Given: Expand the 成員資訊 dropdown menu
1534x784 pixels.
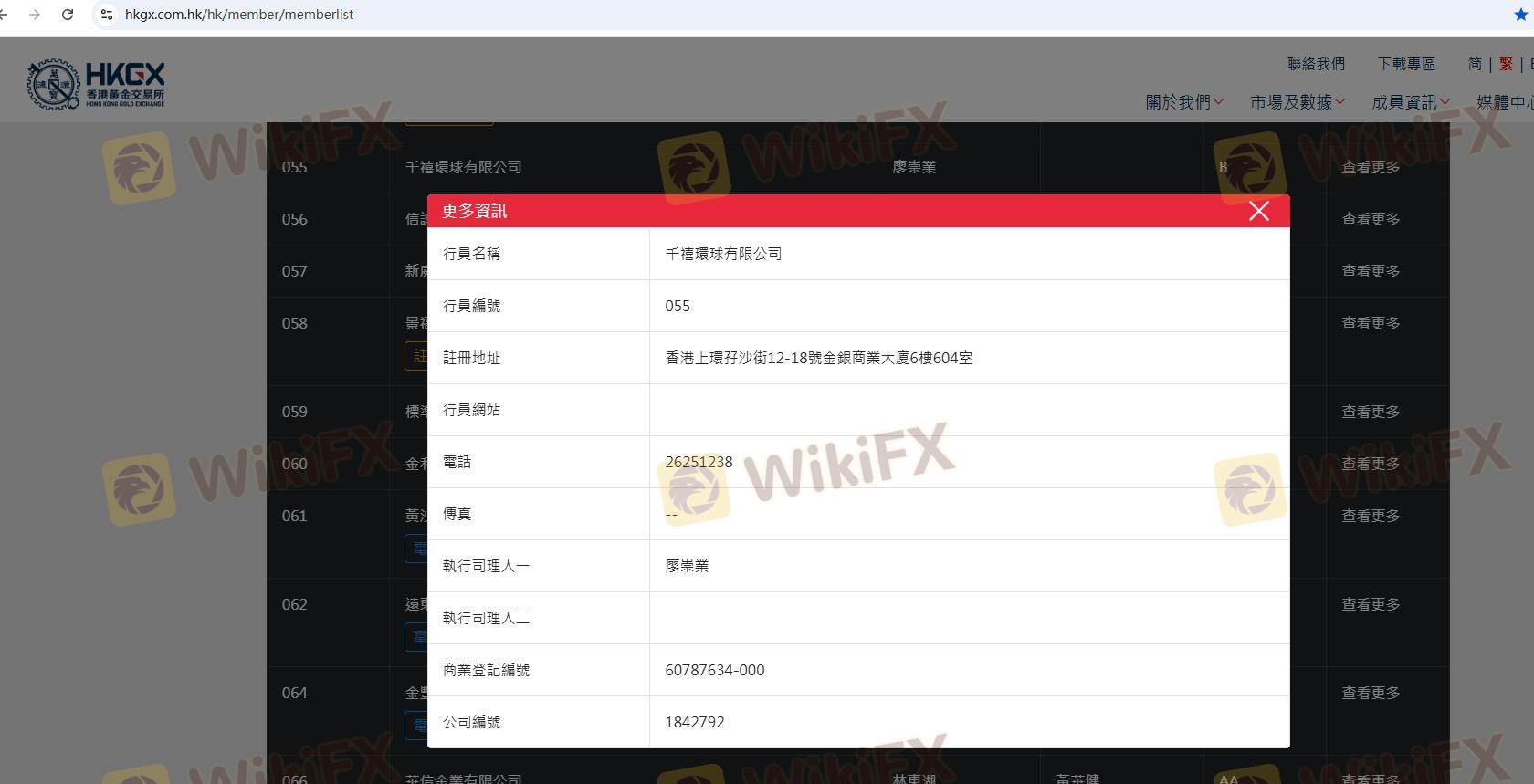Looking at the screenshot, I should coord(1411,102).
